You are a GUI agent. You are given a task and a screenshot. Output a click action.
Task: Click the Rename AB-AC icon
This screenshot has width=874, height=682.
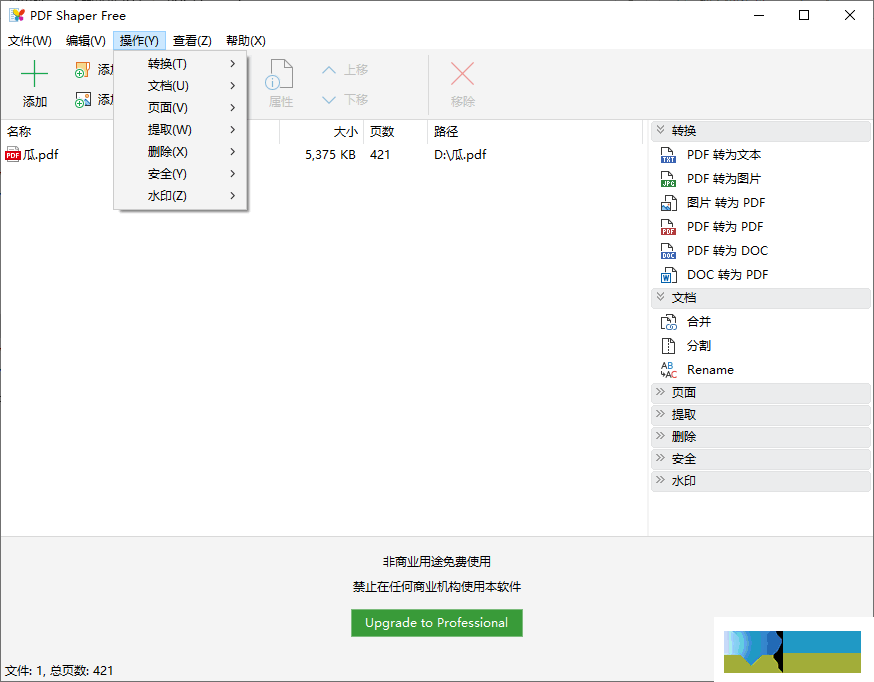668,370
